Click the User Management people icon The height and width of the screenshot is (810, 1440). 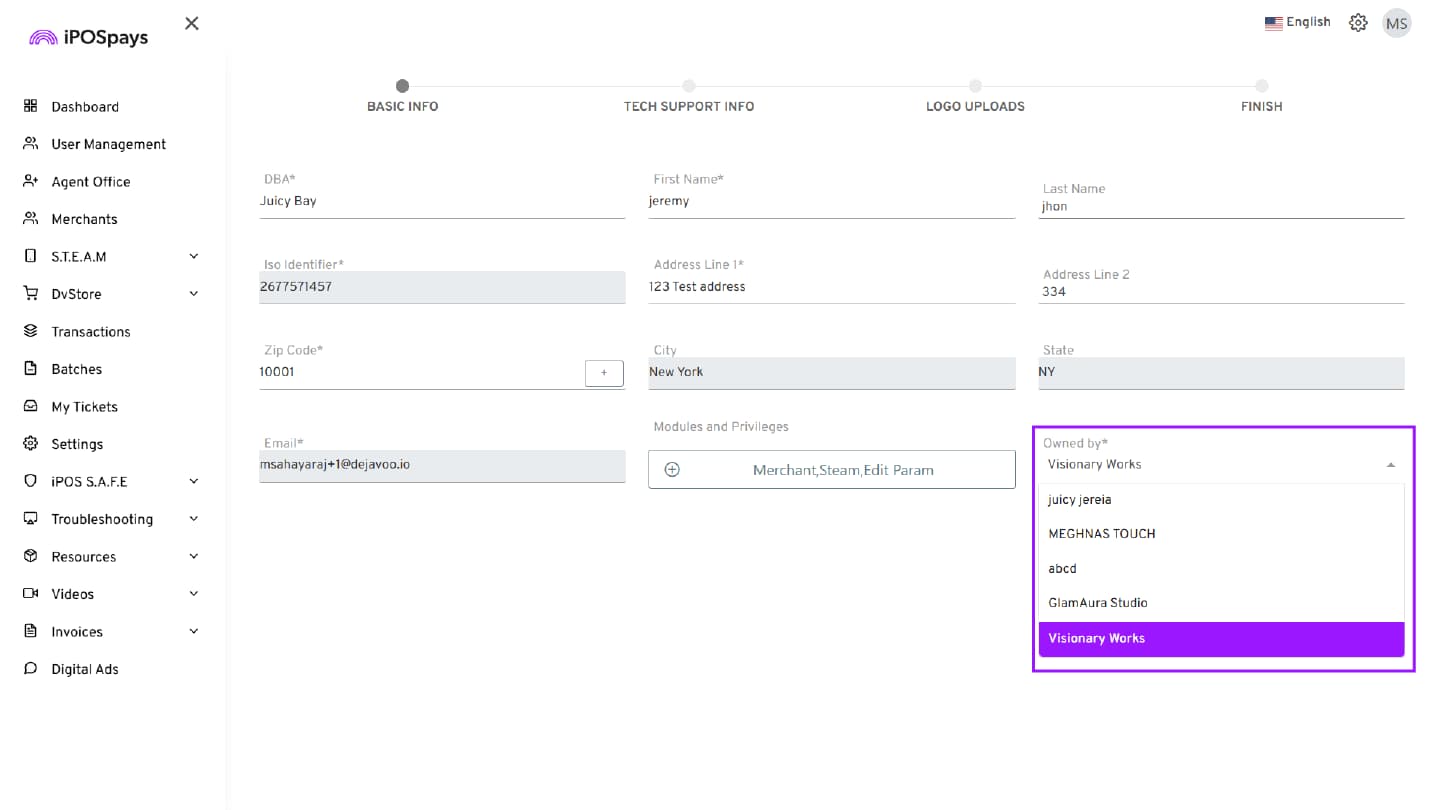click(x=30, y=144)
